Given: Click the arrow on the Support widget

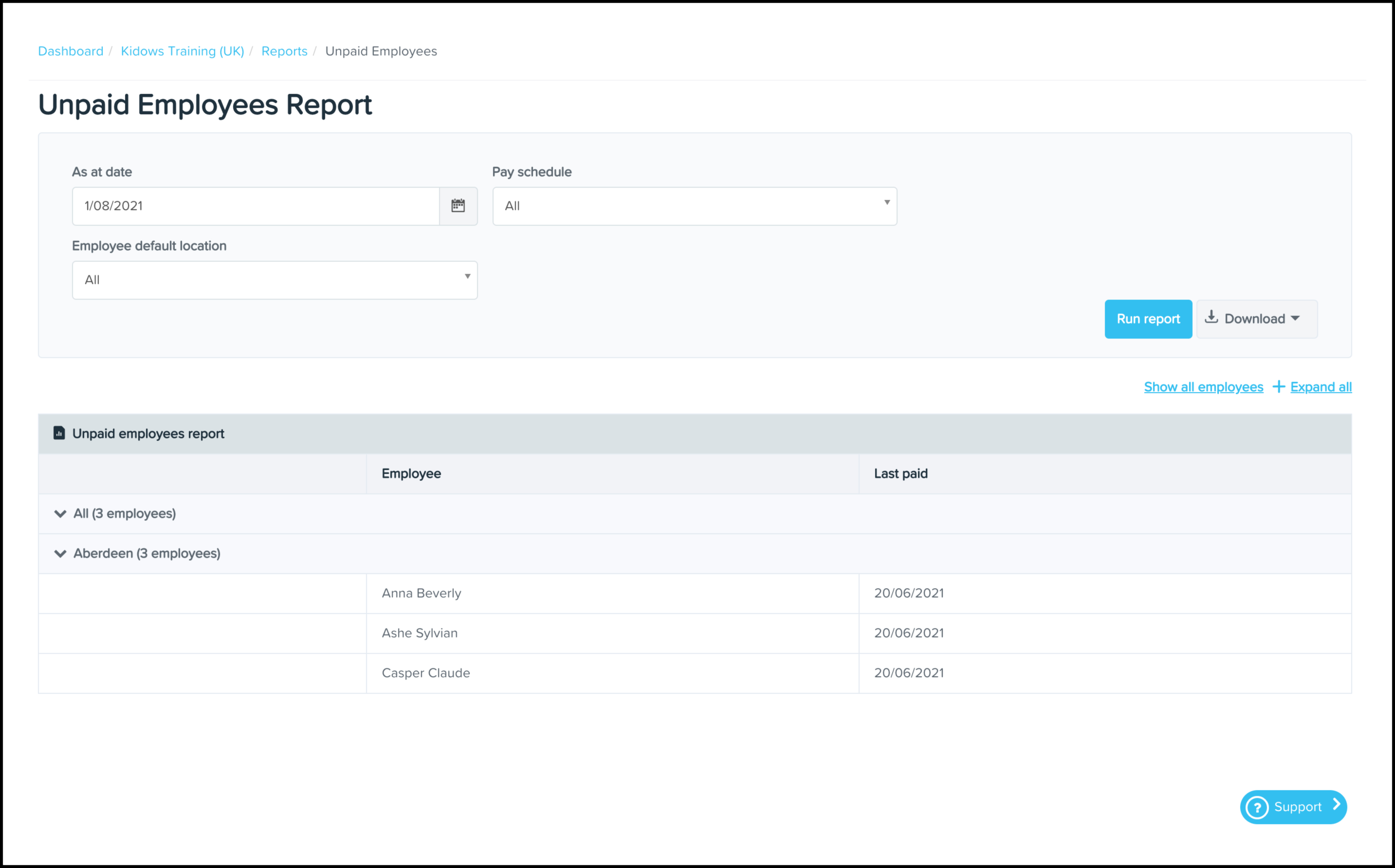Looking at the screenshot, I should [1336, 805].
